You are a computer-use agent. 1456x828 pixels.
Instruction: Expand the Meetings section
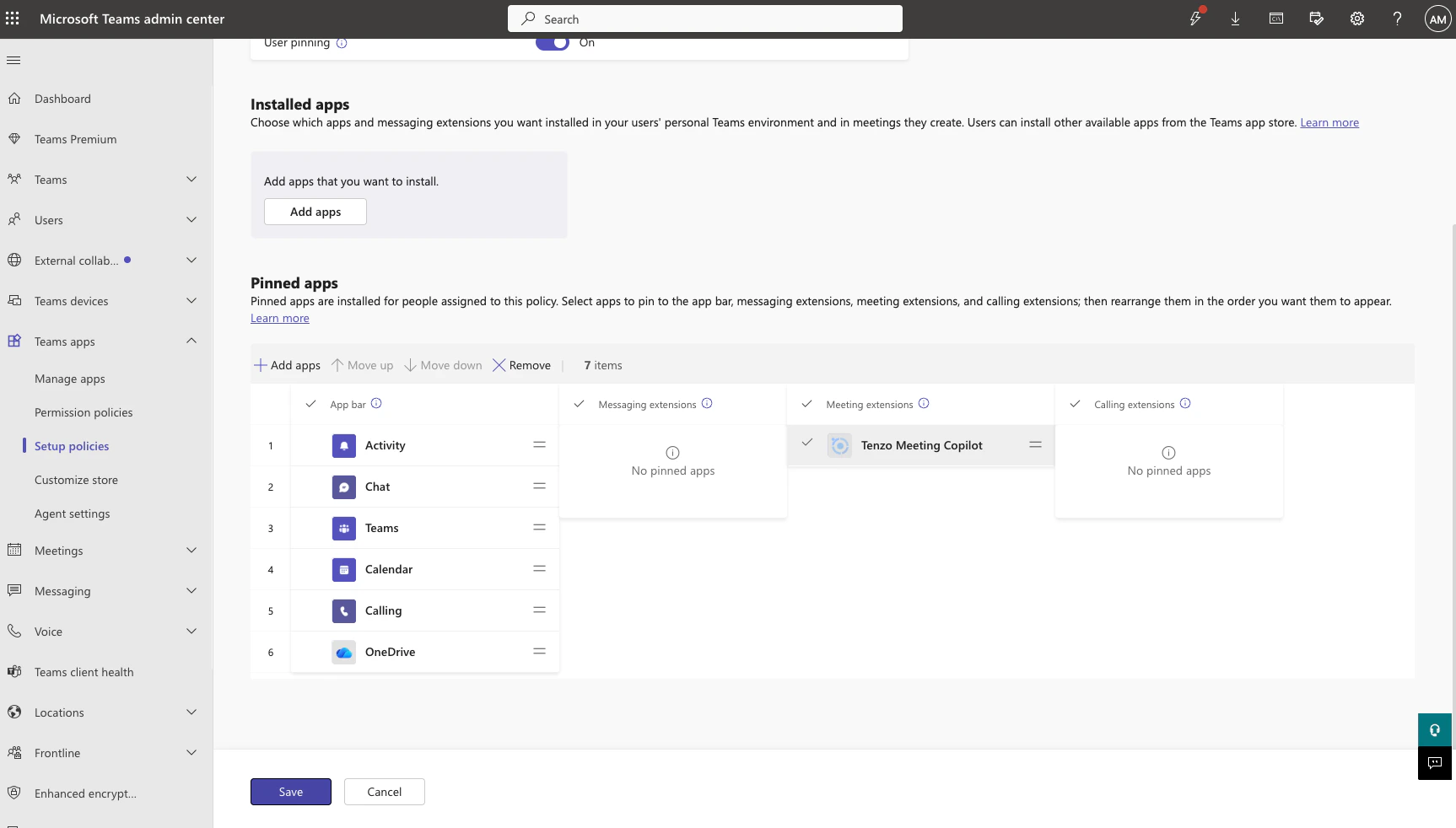pyautogui.click(x=191, y=550)
